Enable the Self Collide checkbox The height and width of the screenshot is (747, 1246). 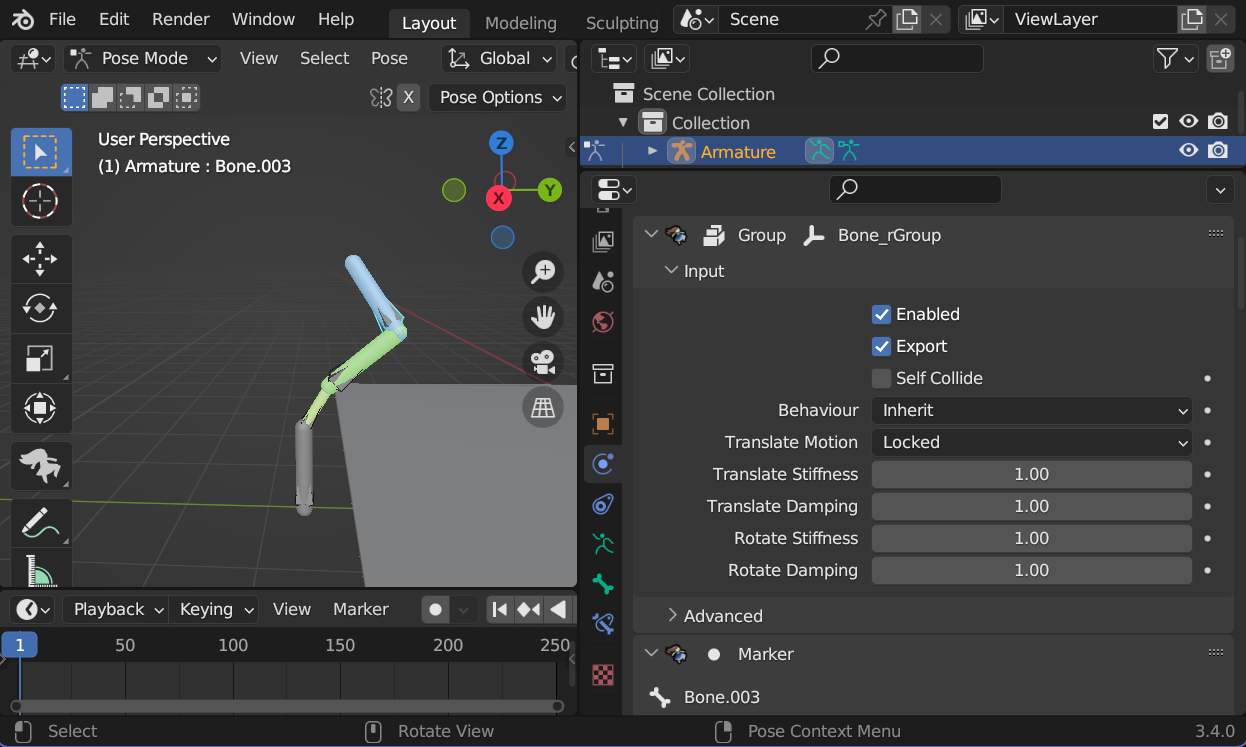pyautogui.click(x=881, y=378)
